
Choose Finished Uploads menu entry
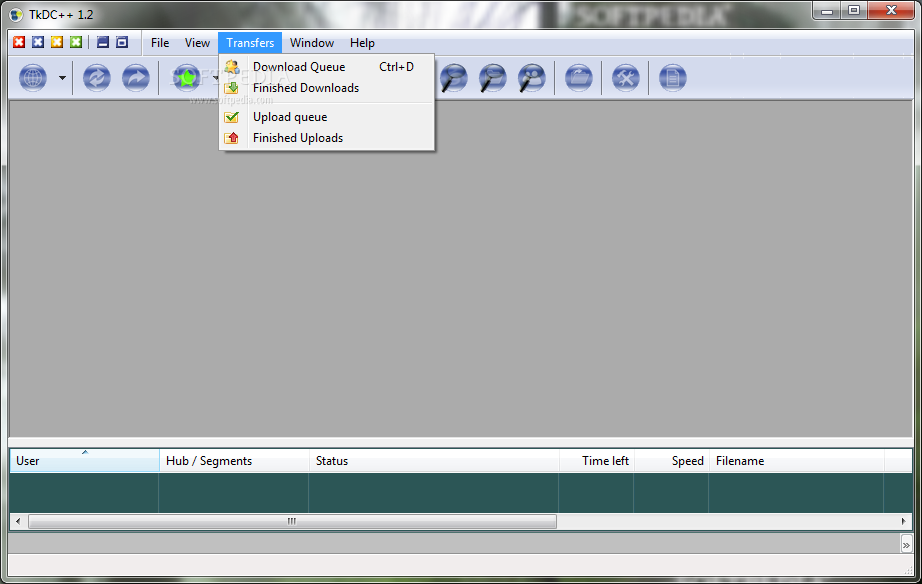(x=327, y=138)
